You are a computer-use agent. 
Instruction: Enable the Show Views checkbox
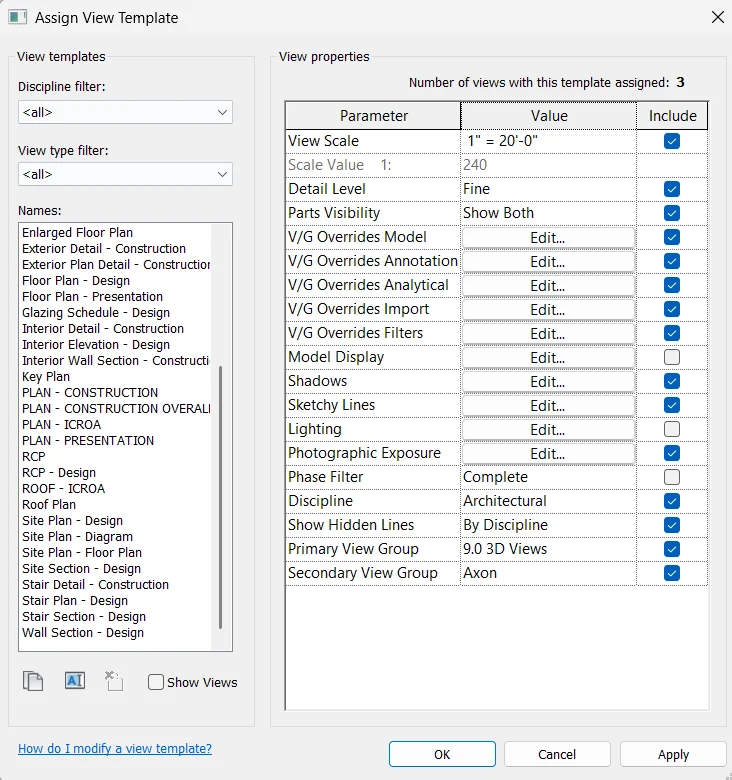156,682
